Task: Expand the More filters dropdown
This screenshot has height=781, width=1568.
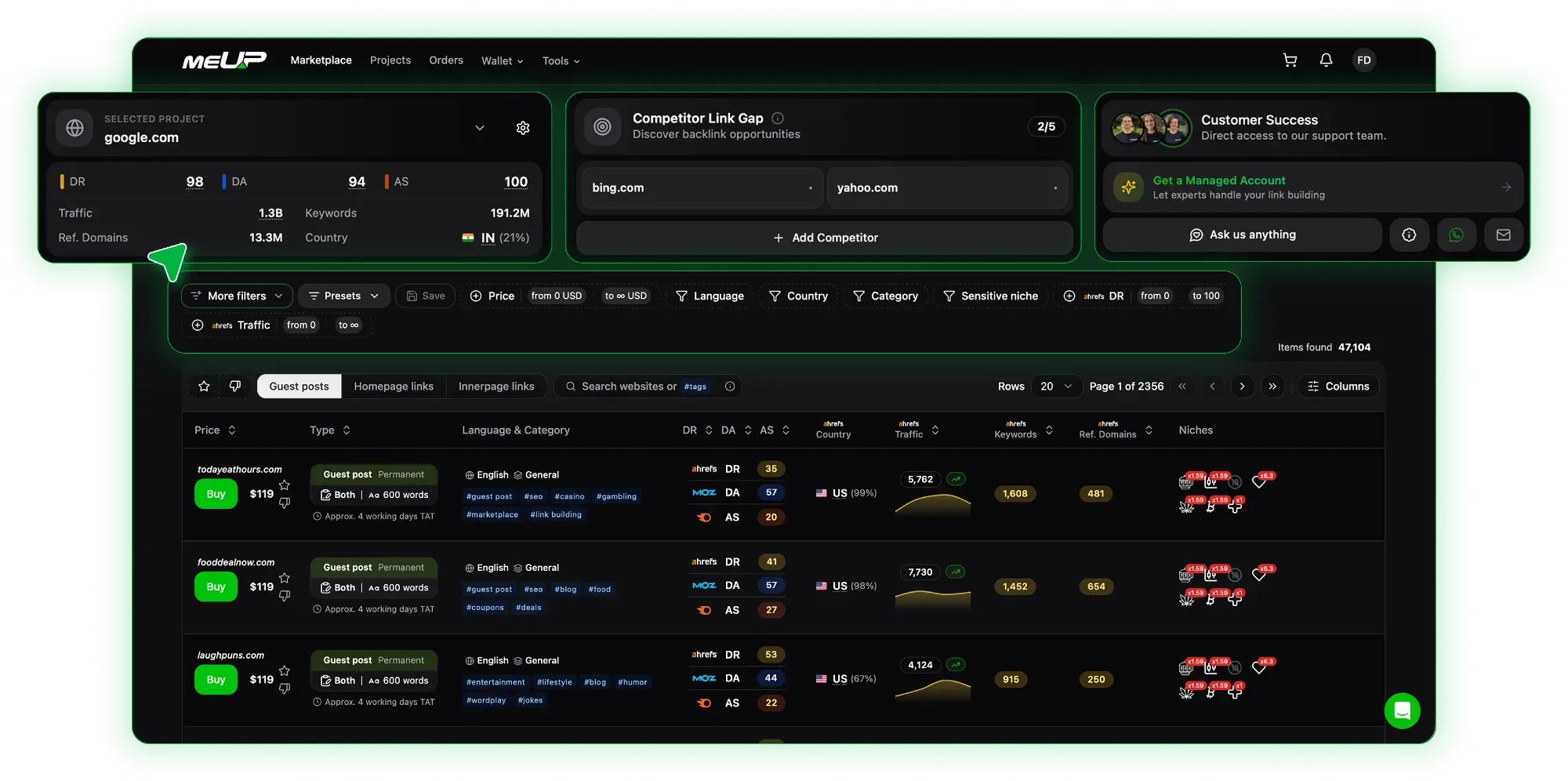Action: [237, 296]
